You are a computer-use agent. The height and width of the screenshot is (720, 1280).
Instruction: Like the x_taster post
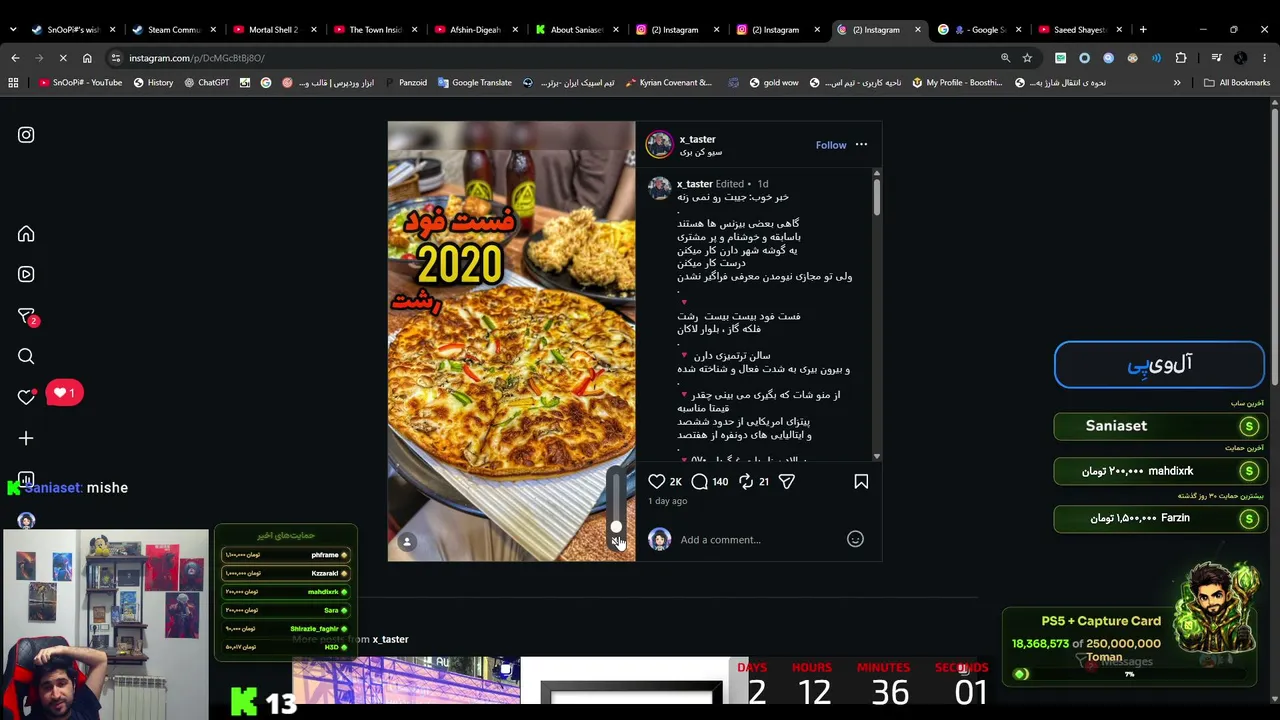657,482
